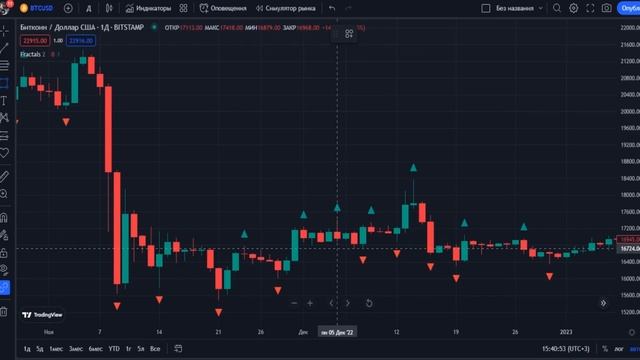Image resolution: width=640 pixels, height=360 pixels.
Task: Toggle magnet mode in left toolbar
Action: point(4,218)
